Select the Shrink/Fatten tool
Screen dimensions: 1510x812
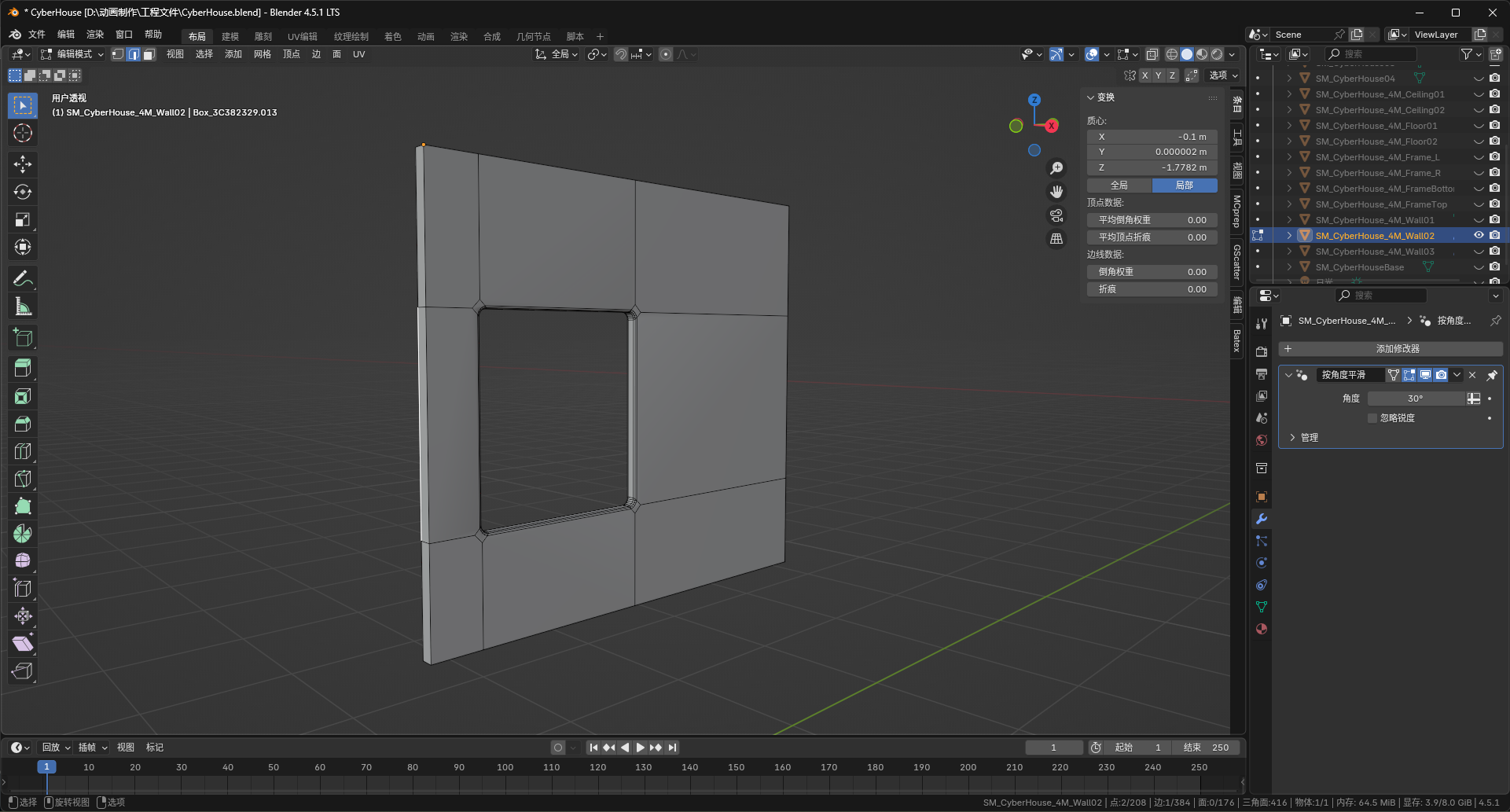[23, 616]
